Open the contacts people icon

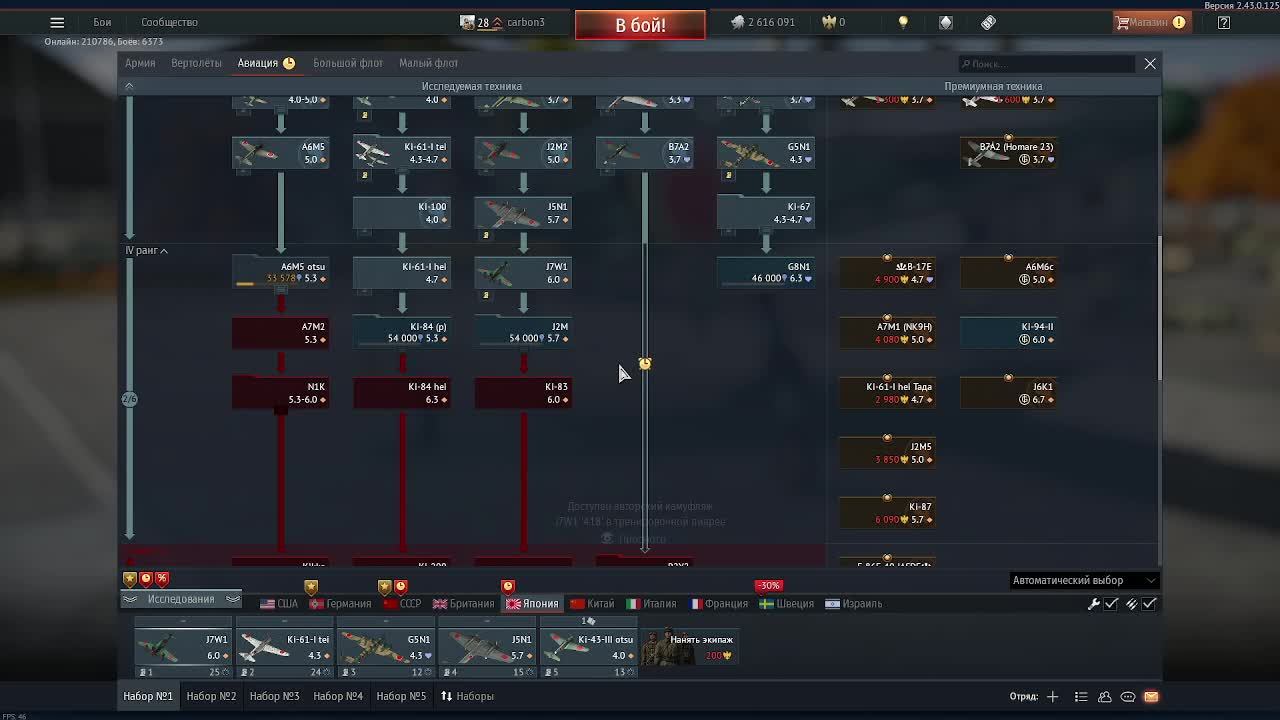[1105, 696]
